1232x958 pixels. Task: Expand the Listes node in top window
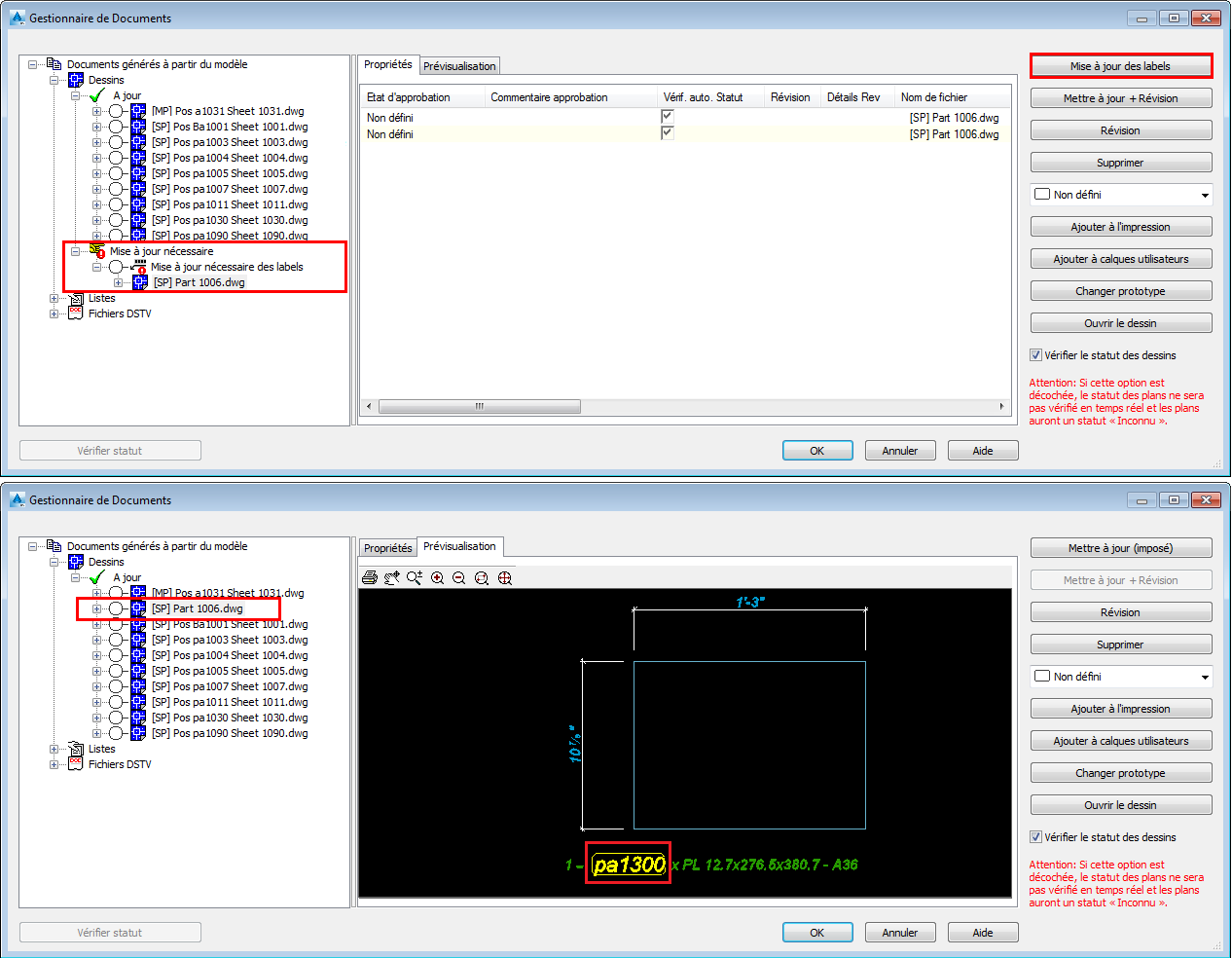[x=54, y=298]
